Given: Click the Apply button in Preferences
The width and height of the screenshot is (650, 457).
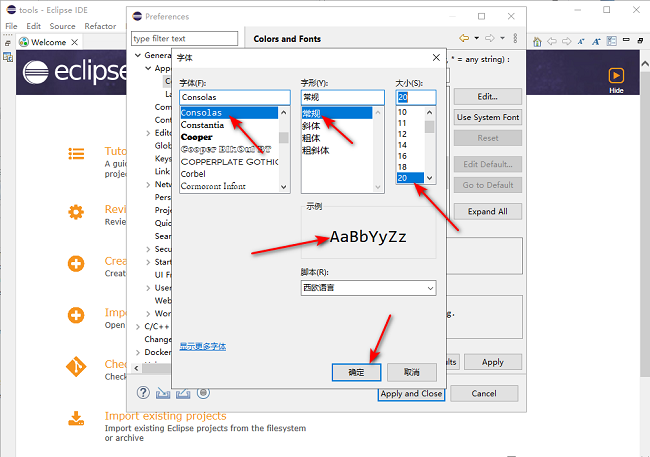Looking at the screenshot, I should tap(492, 362).
